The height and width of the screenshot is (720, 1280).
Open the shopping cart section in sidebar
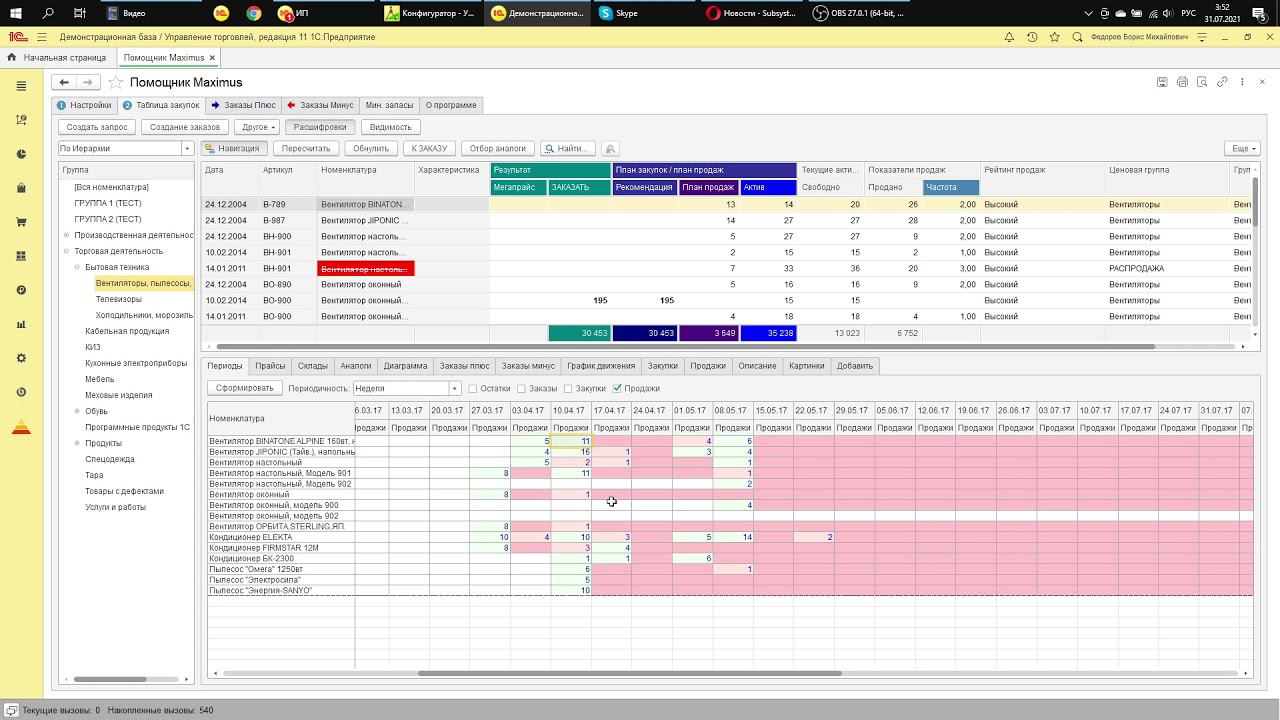pyautogui.click(x=21, y=222)
